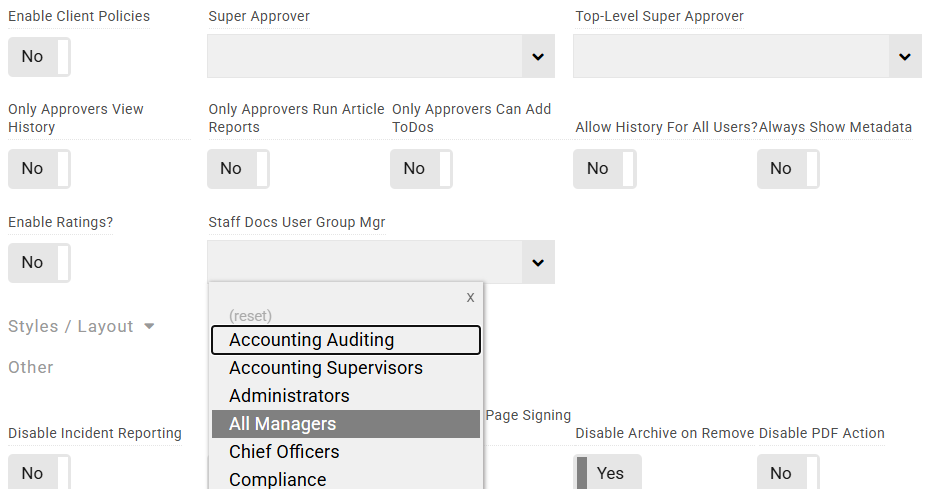Image resolution: width=926 pixels, height=489 pixels.
Task: Toggle Only Approvers Run Article Reports
Action: click(238, 168)
